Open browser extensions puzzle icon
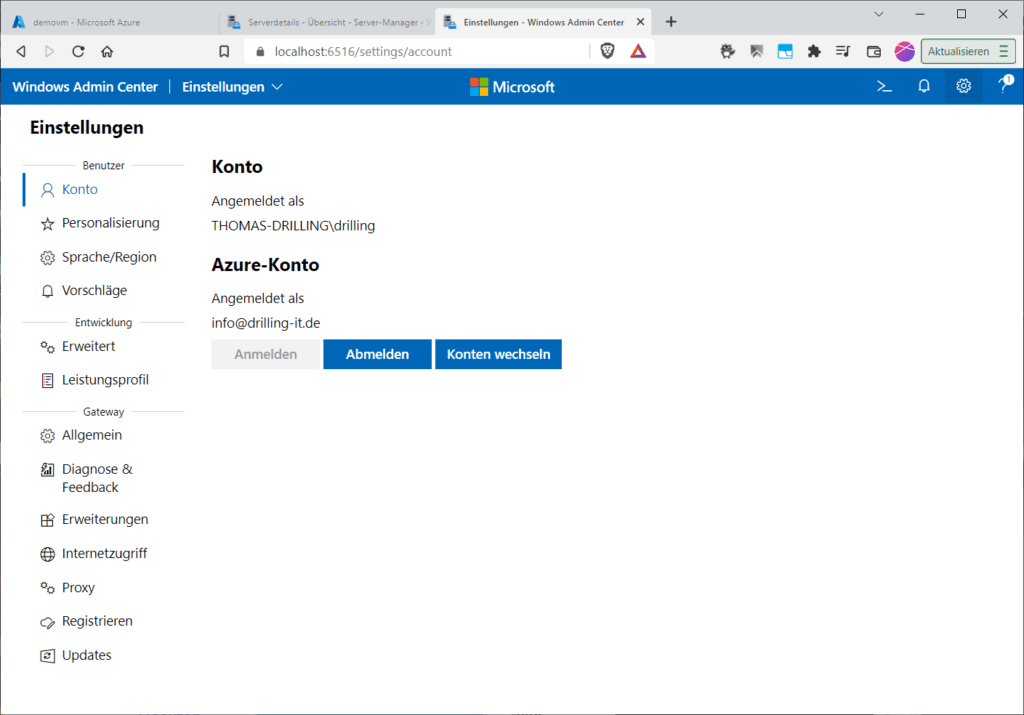Image resolution: width=1024 pixels, height=715 pixels. (x=814, y=51)
